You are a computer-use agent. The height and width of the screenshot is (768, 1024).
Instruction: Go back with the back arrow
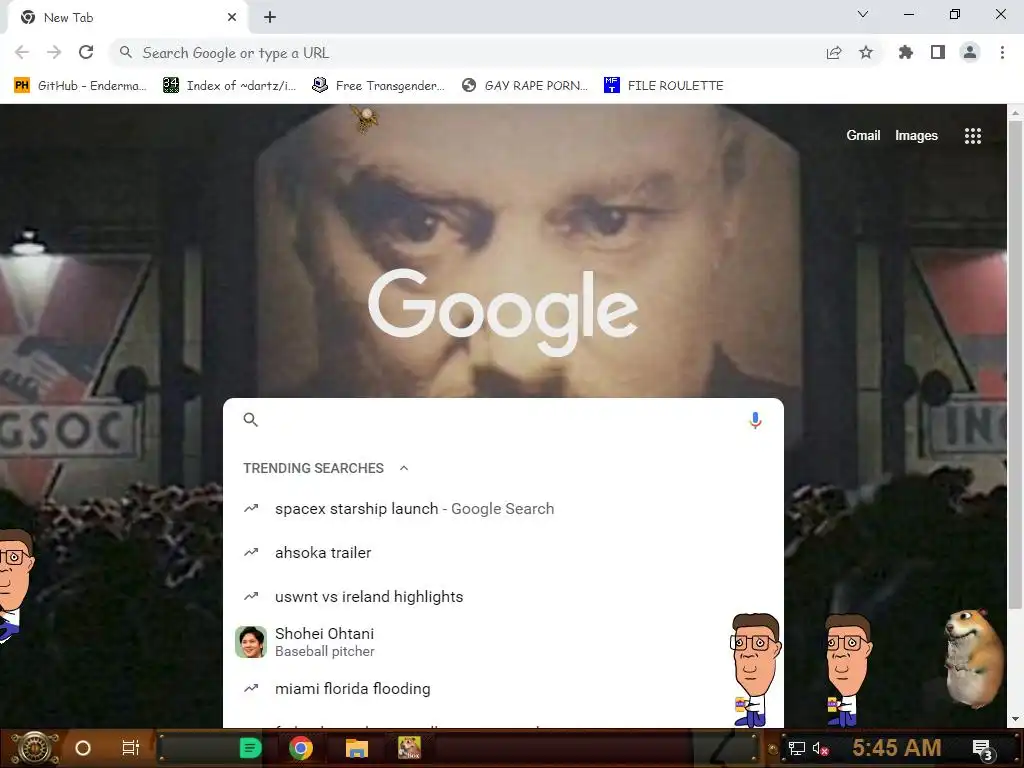(x=22, y=52)
